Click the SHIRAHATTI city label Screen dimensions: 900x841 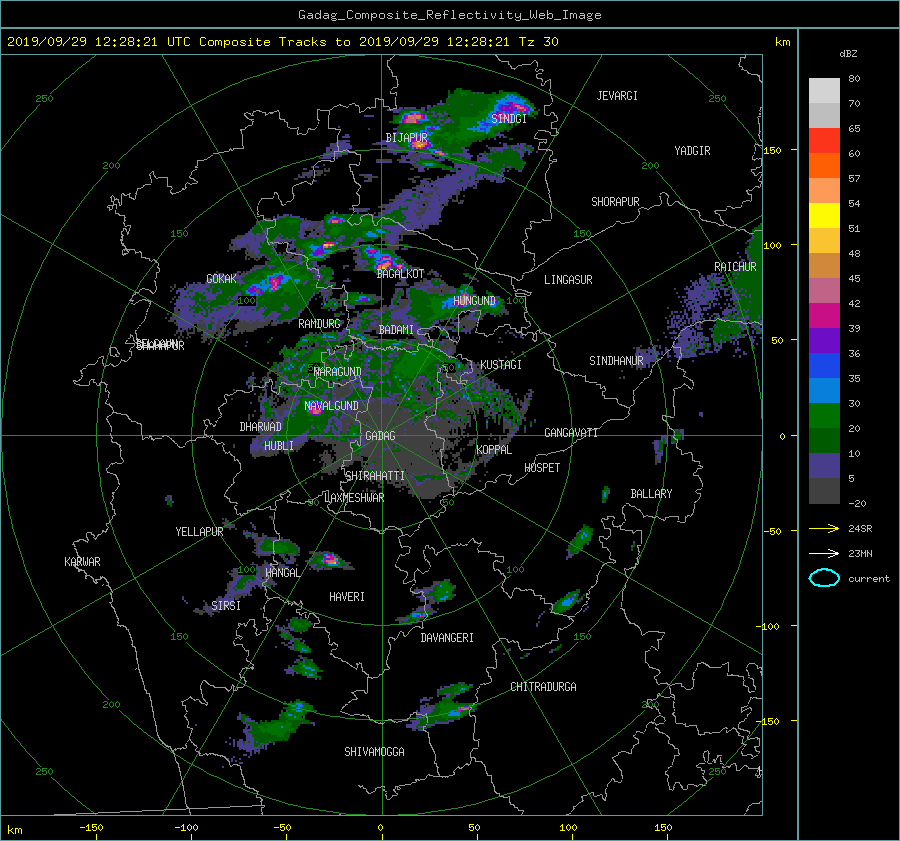[375, 476]
